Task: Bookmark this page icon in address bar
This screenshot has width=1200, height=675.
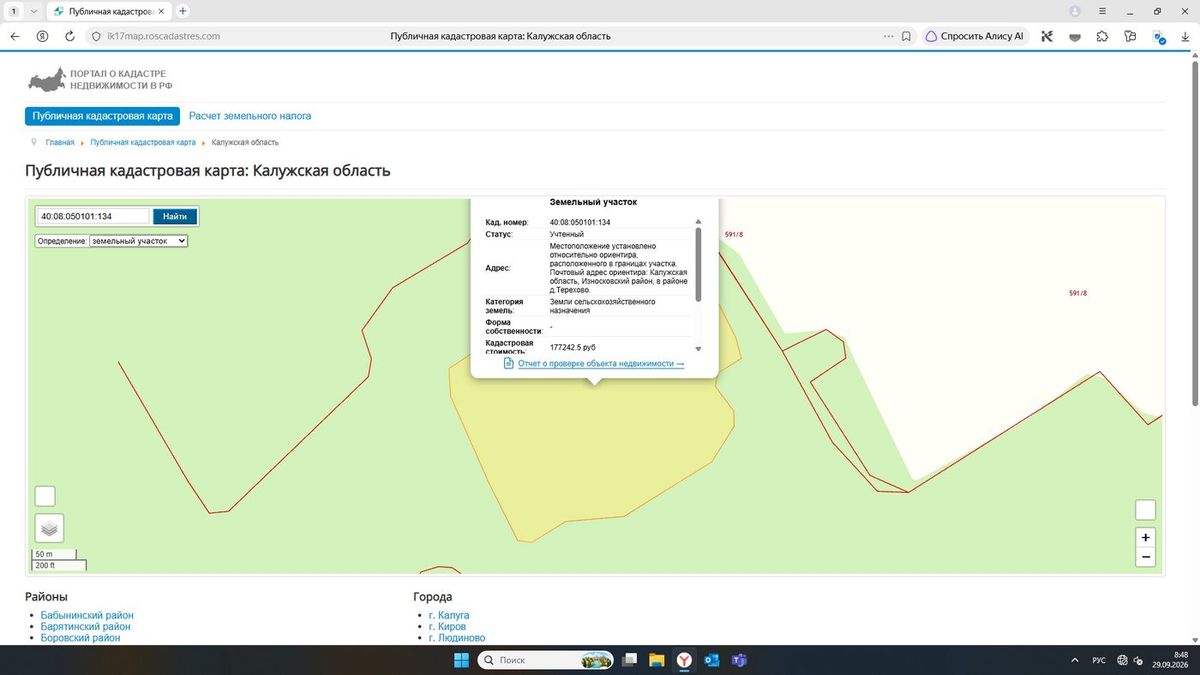Action: (x=906, y=36)
